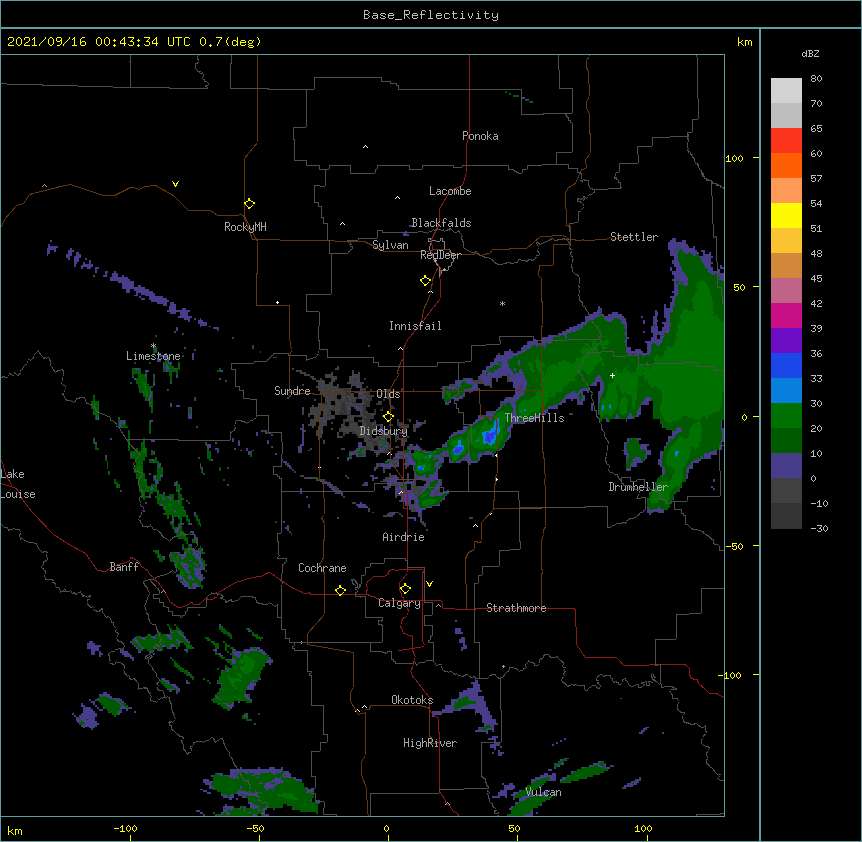Select the bright green 30 dBZ swatch
This screenshot has width=862, height=842.
click(x=786, y=416)
